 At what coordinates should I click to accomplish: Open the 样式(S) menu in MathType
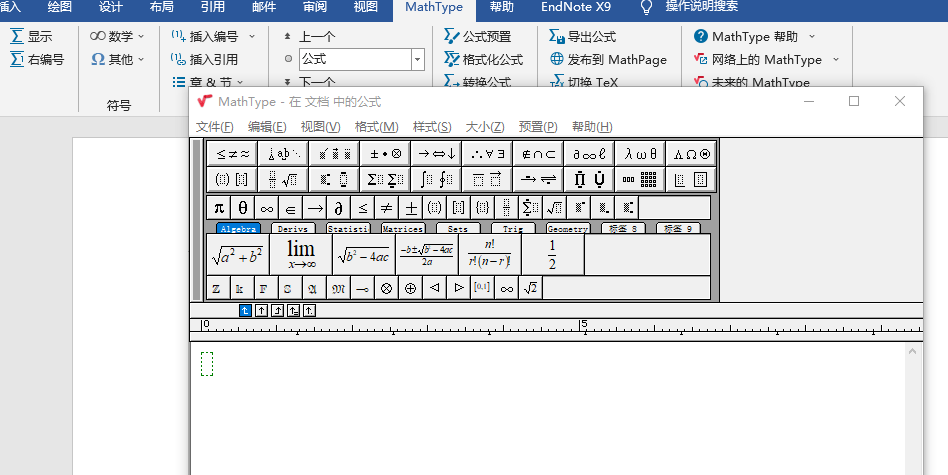click(432, 126)
